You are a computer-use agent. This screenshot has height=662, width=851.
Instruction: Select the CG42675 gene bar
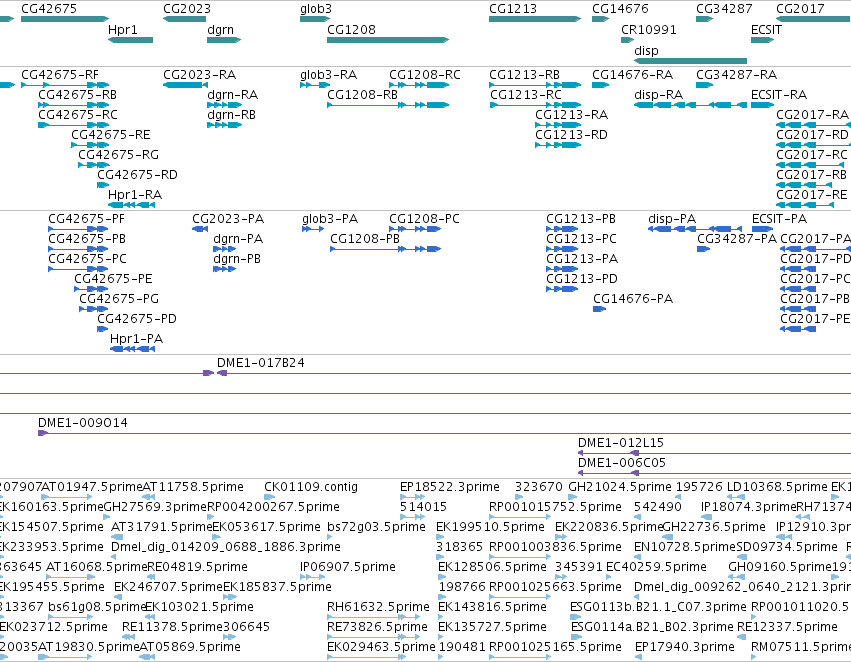(x=65, y=19)
